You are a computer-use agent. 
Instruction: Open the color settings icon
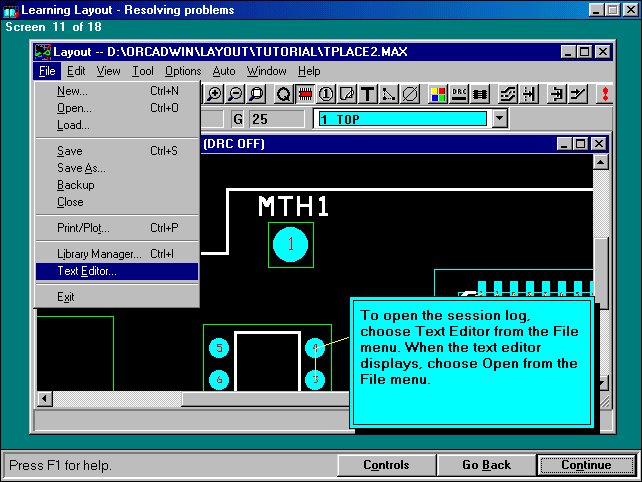pos(438,94)
